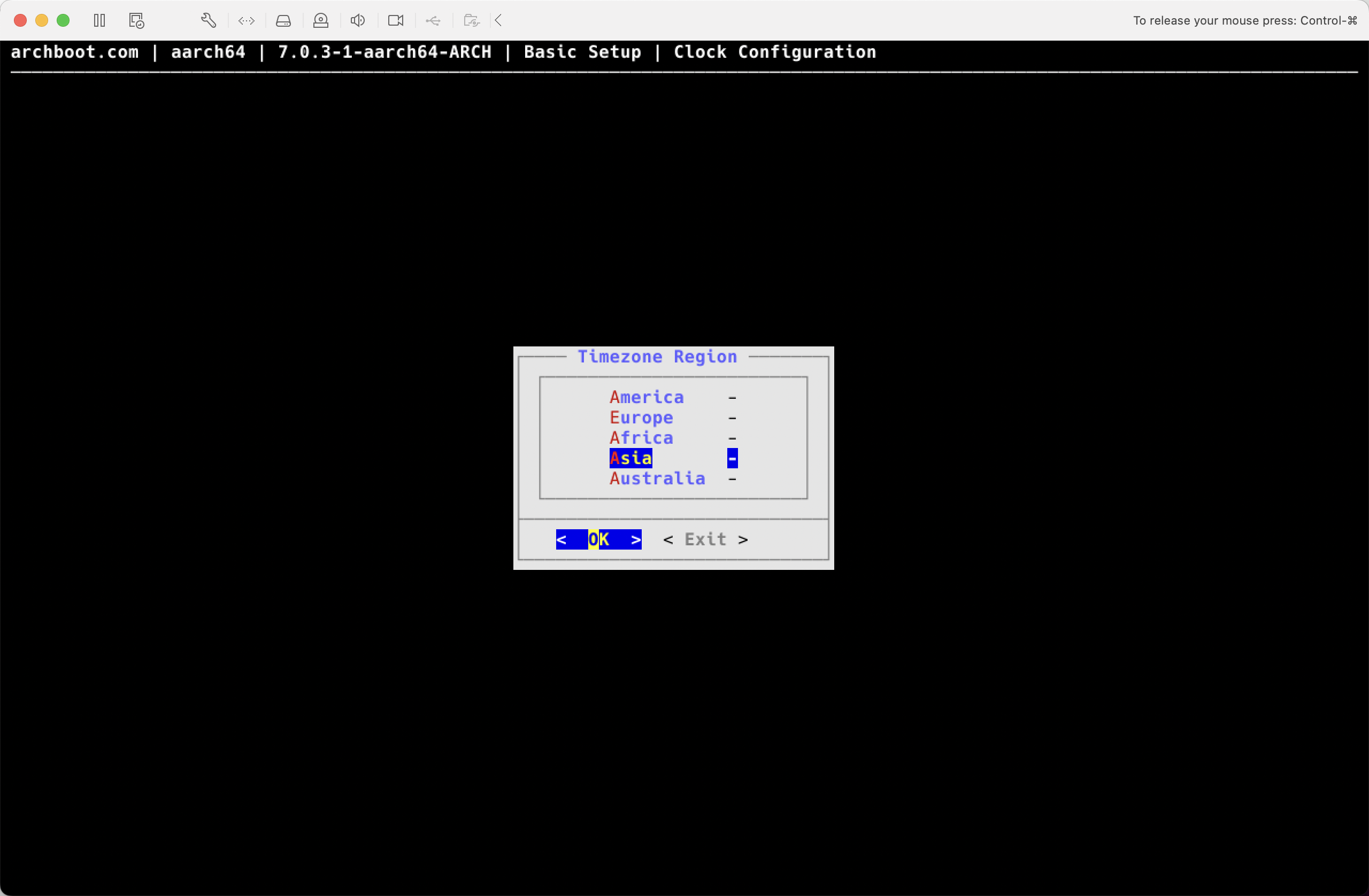Image resolution: width=1369 pixels, height=896 pixels.
Task: Close the VM window
Action: [20, 21]
